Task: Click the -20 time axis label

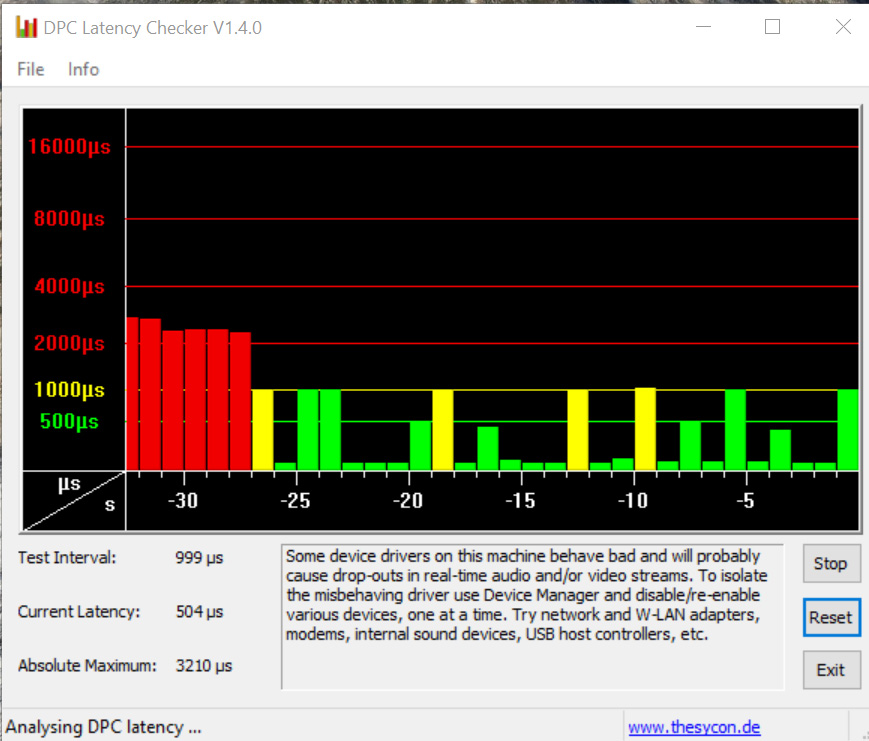Action: click(408, 501)
